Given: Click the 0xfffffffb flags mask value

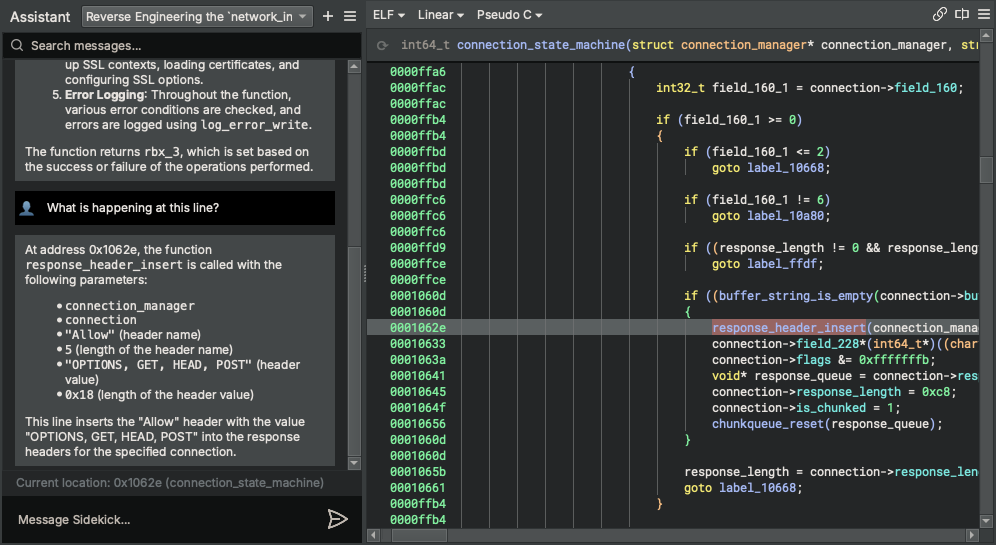Looking at the screenshot, I should pos(894,360).
